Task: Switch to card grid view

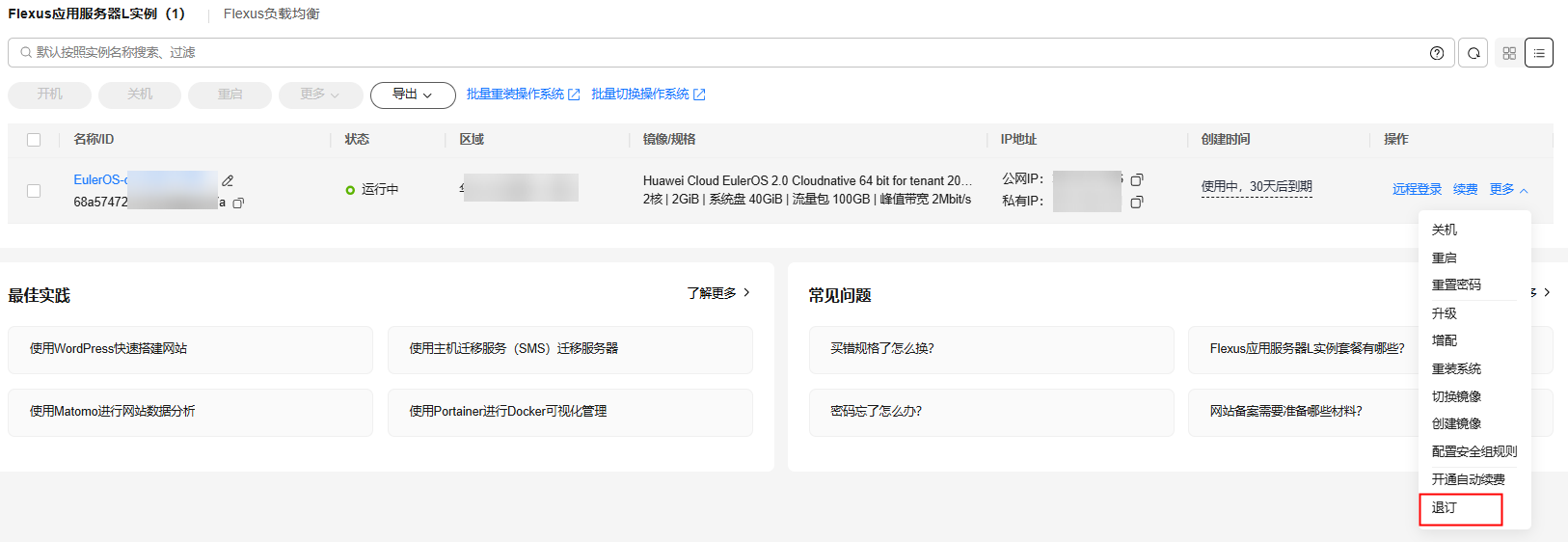Action: (1509, 53)
